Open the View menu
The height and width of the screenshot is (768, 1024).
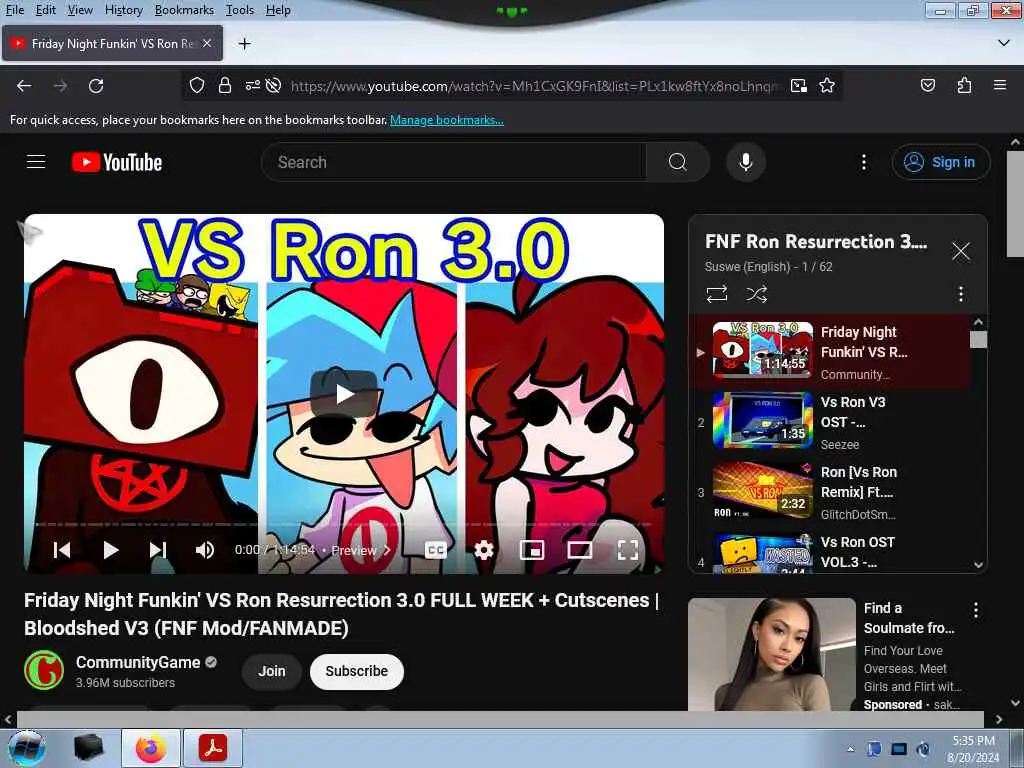pos(80,10)
